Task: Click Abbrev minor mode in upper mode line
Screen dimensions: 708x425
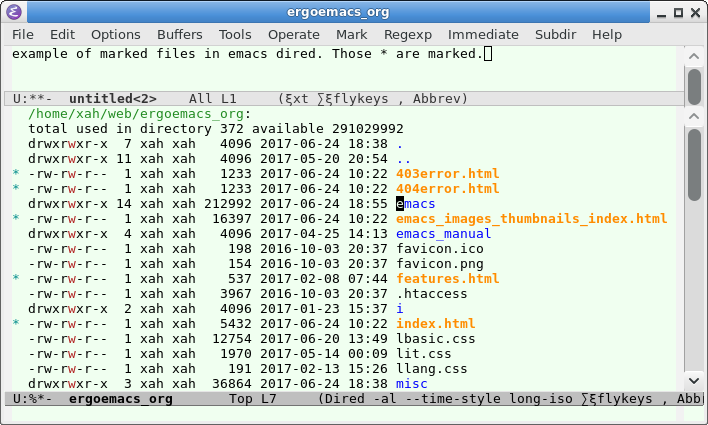Action: pyautogui.click(x=436, y=98)
